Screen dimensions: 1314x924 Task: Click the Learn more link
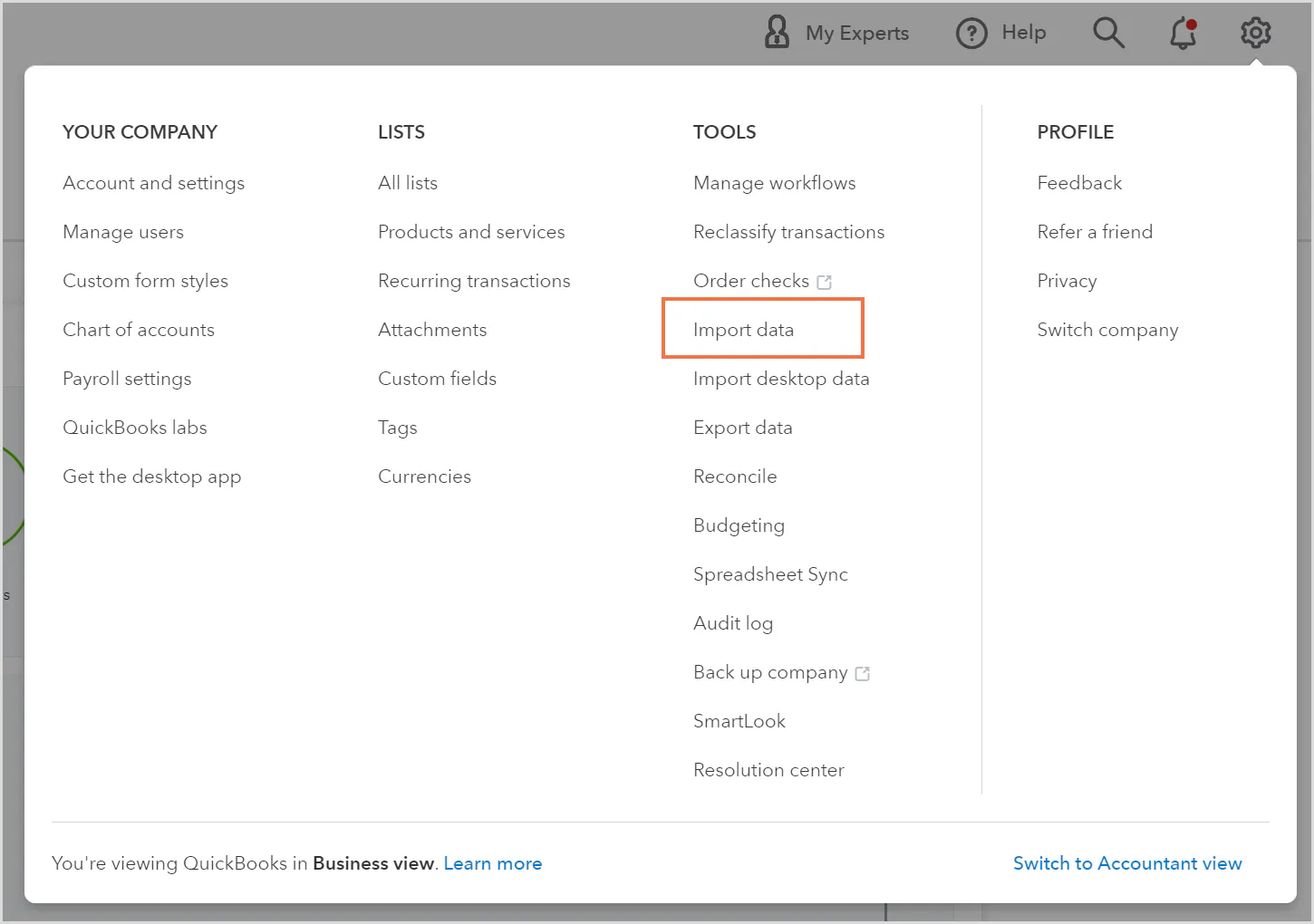[492, 862]
